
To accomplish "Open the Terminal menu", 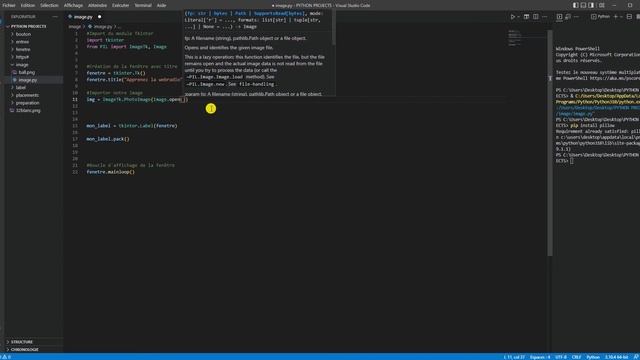I will [143, 5].
